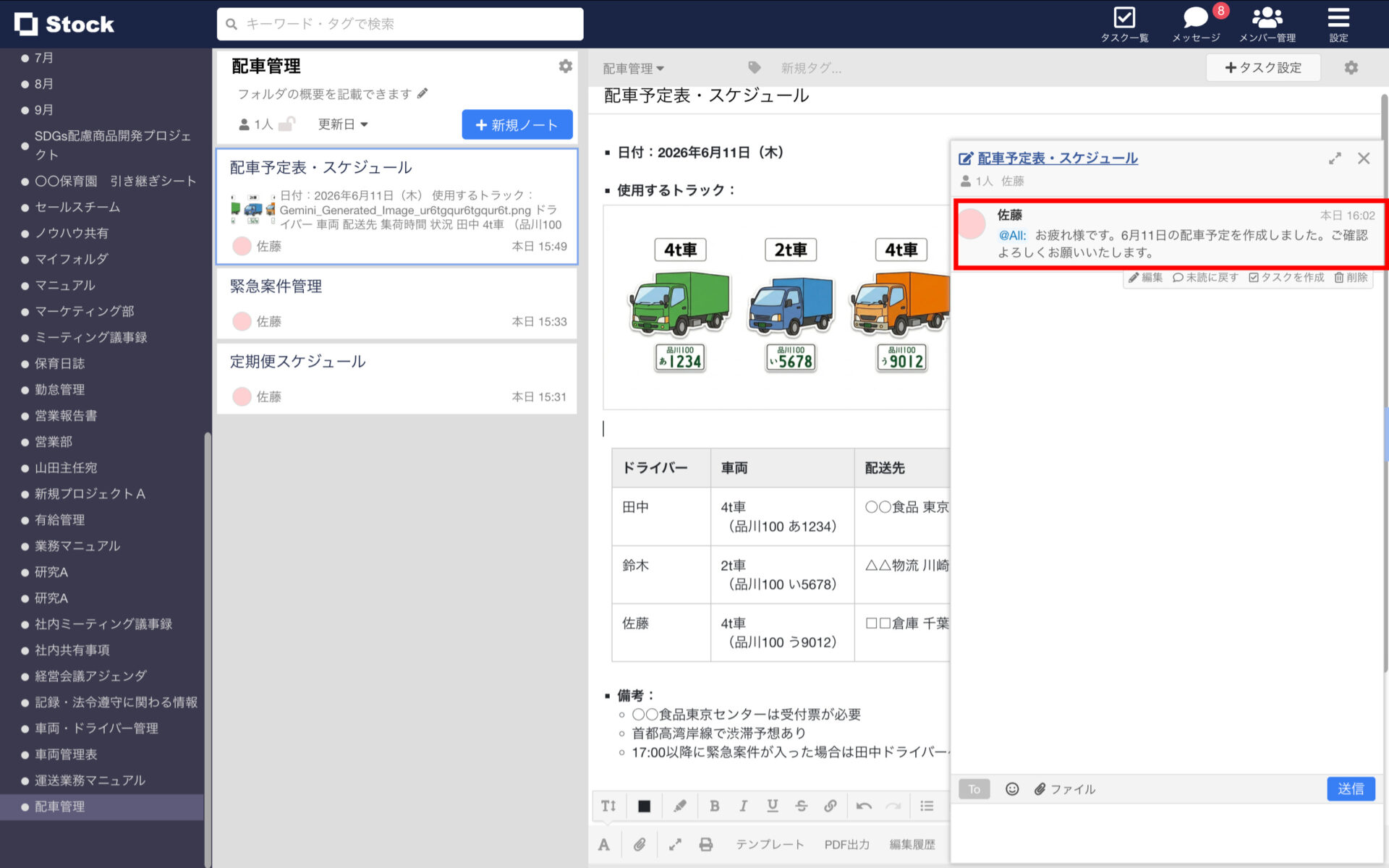Open 配車予定表・スケジュール link in message panel
This screenshot has width=1389, height=868.
tap(1057, 158)
